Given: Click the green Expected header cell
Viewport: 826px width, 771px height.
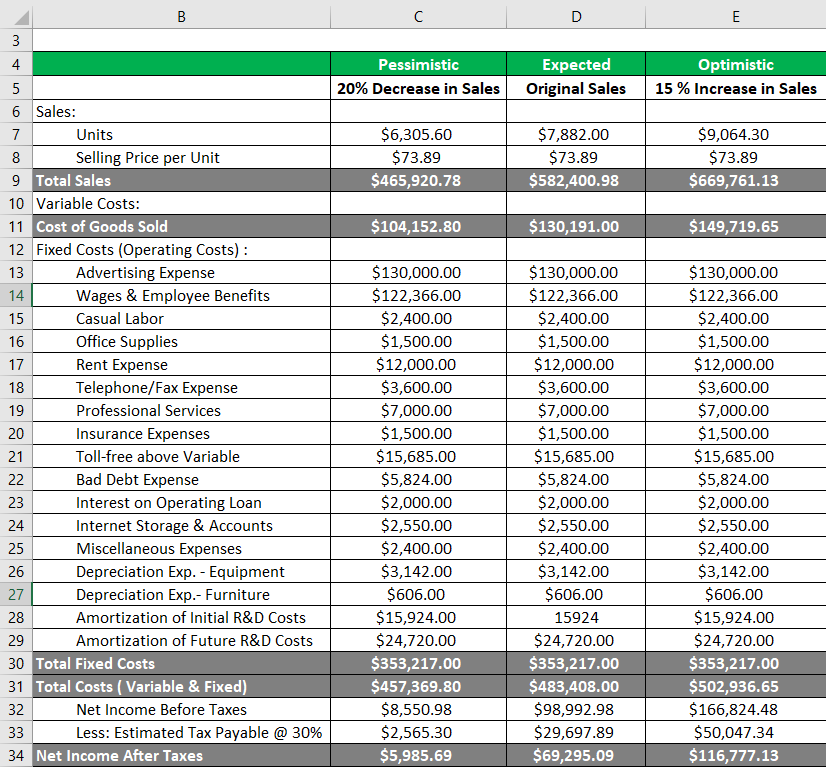Looking at the screenshot, I should [x=576, y=64].
